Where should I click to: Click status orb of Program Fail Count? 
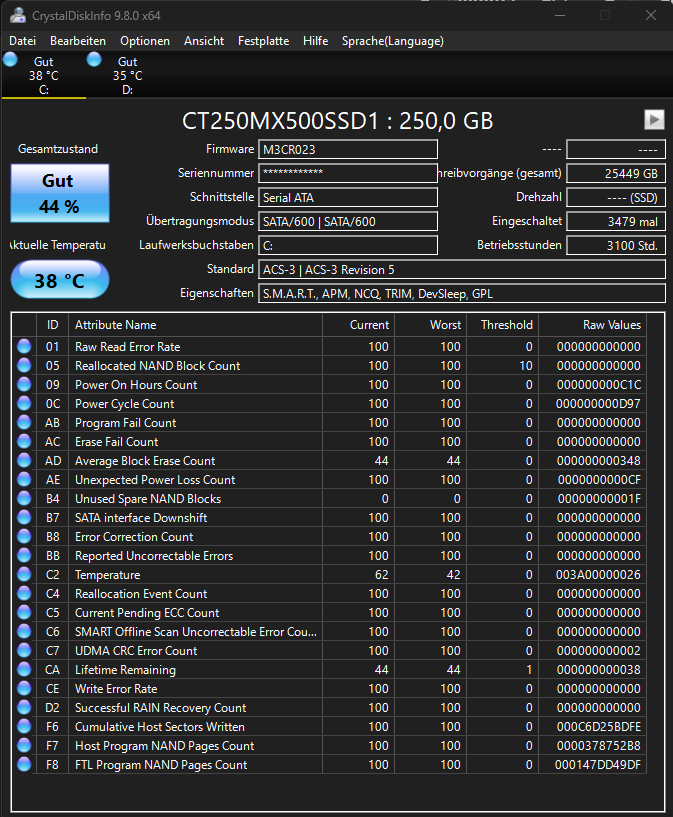point(24,423)
